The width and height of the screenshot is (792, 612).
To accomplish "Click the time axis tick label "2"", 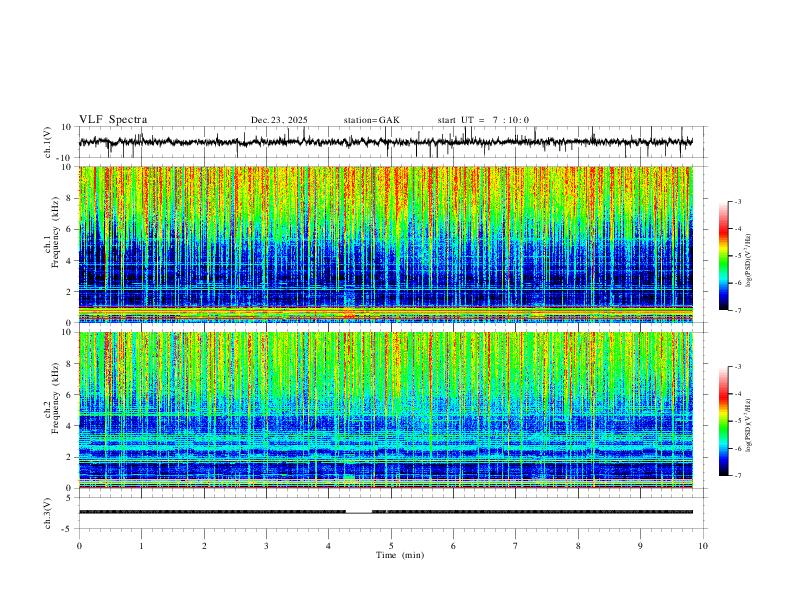I will pyautogui.click(x=204, y=546).
